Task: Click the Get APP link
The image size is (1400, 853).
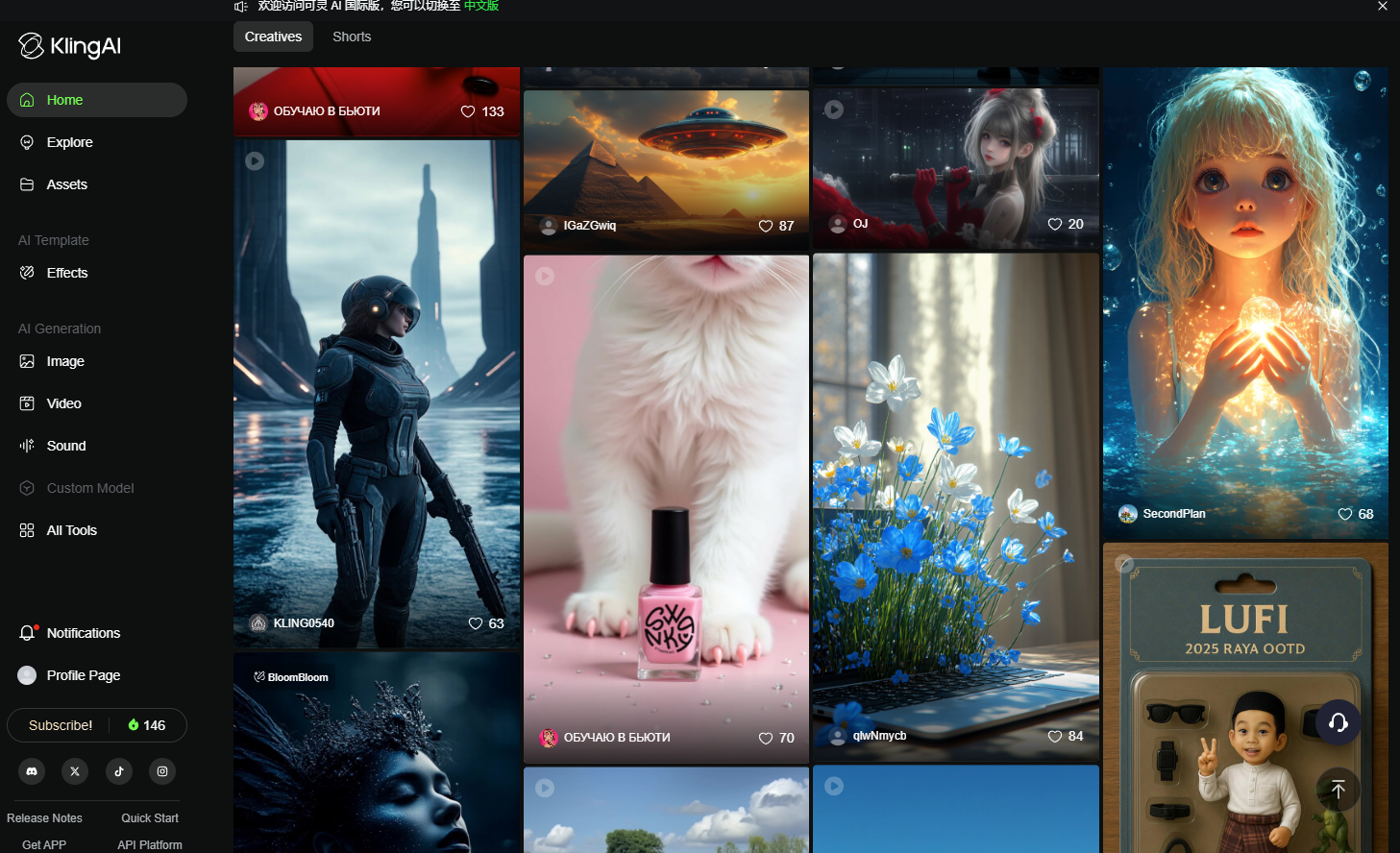Action: click(44, 845)
